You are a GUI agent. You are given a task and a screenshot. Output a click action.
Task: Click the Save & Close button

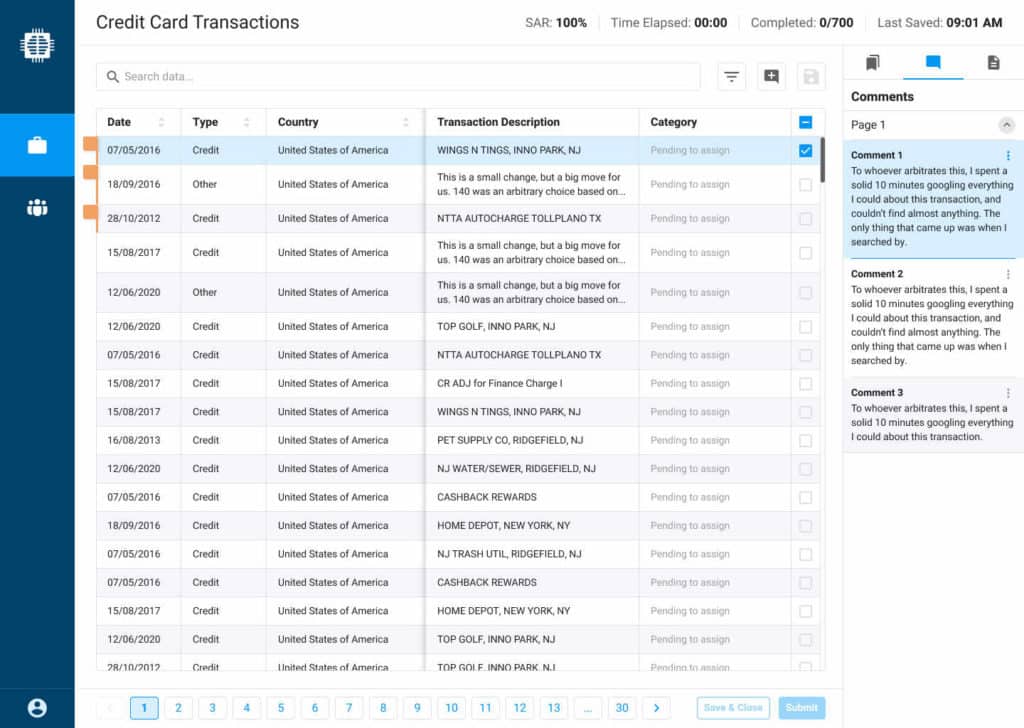[733, 708]
